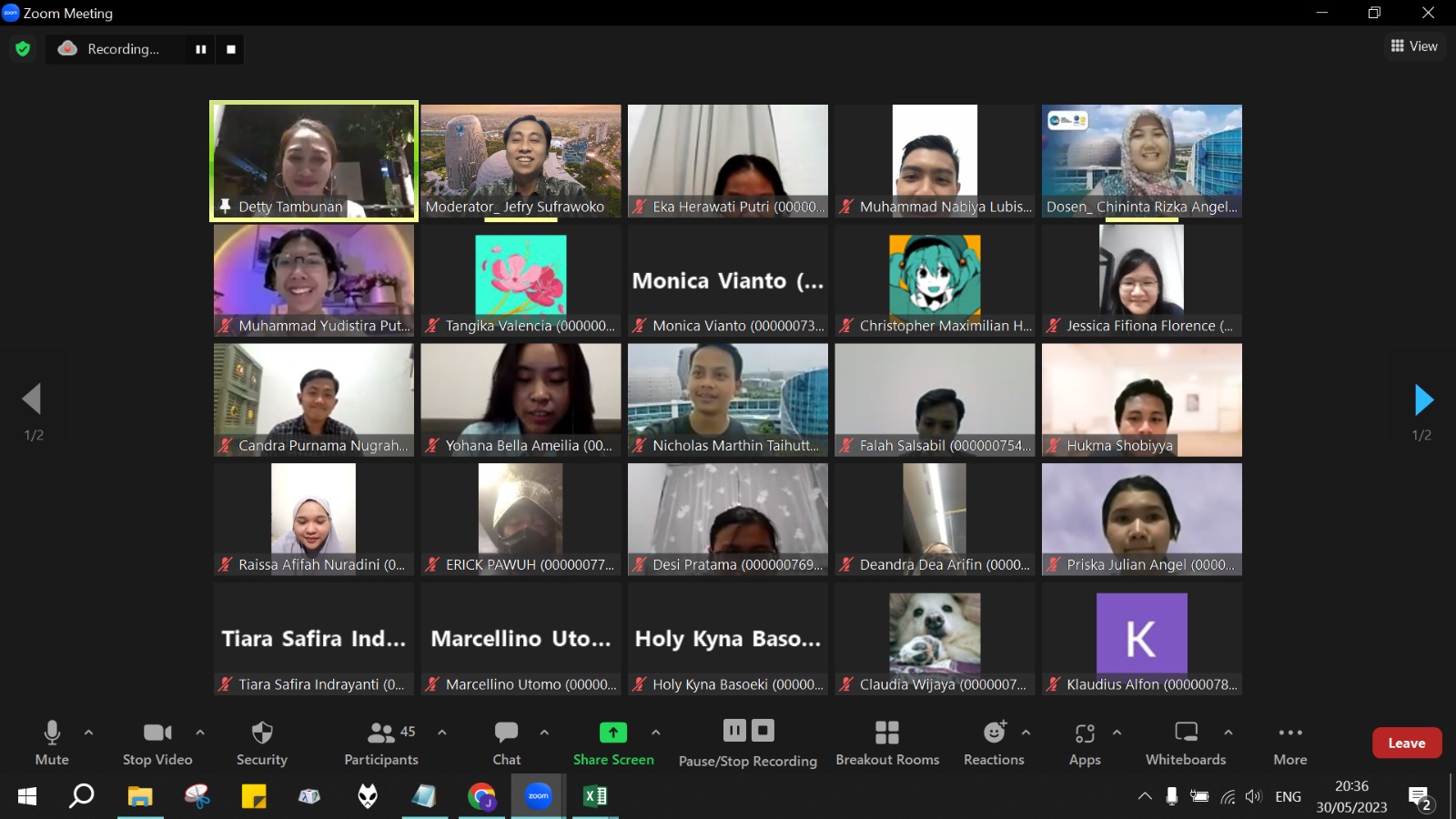1456x819 pixels.
Task: Click the green Share Screen icon
Action: [x=612, y=733]
